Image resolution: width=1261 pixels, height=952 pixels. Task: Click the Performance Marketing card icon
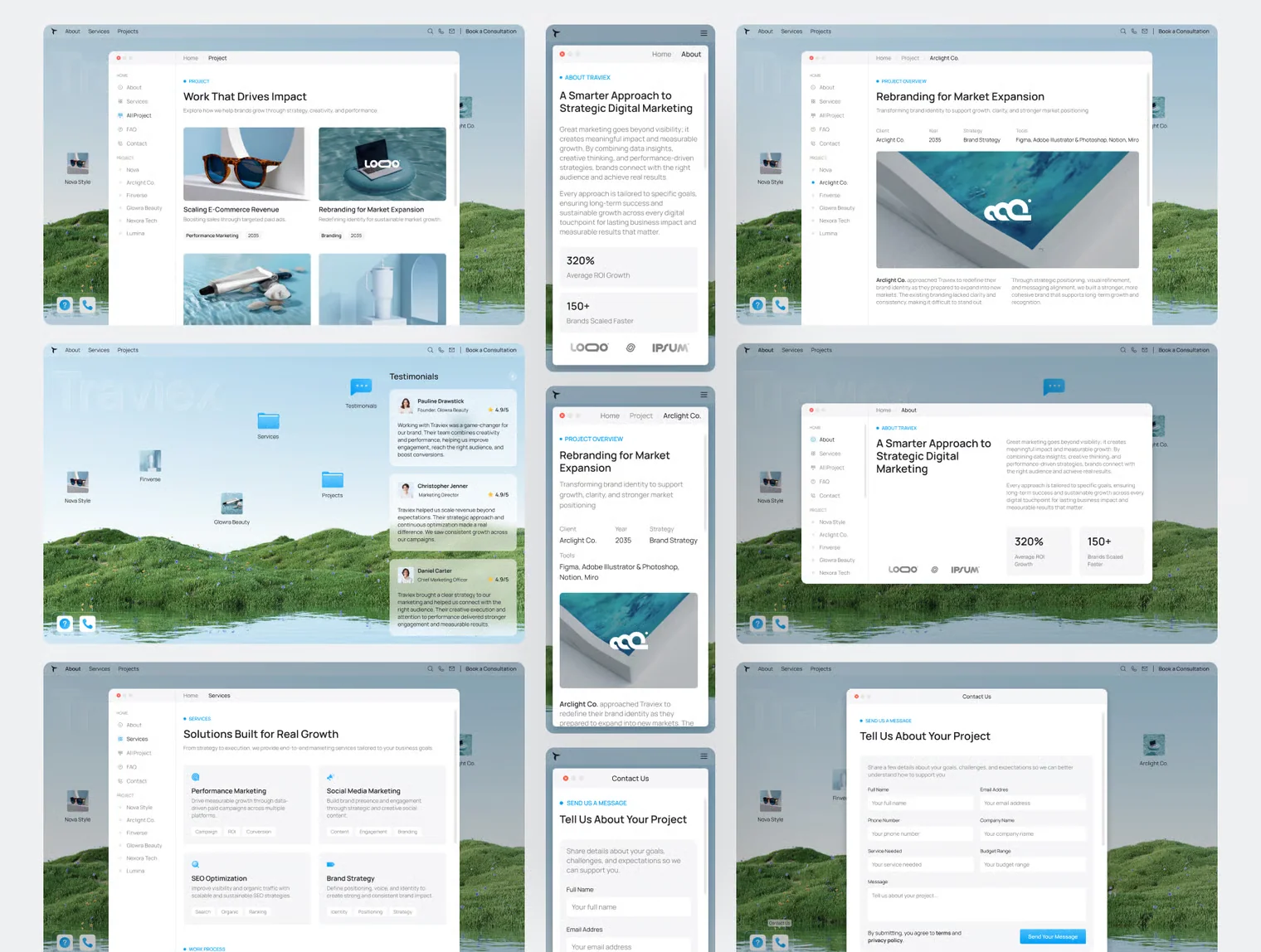click(x=196, y=777)
